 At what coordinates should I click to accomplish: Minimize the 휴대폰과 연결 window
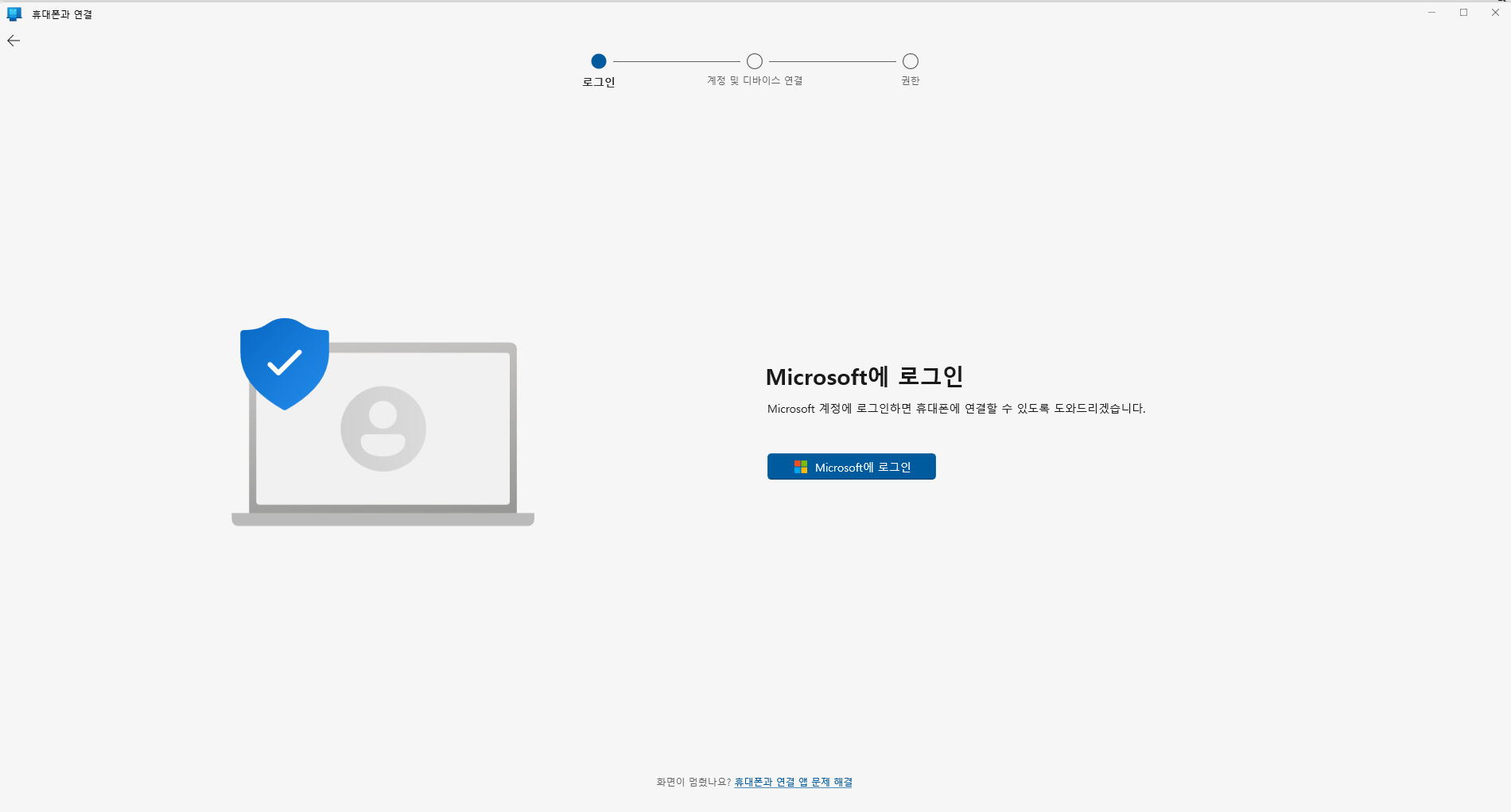click(1431, 13)
